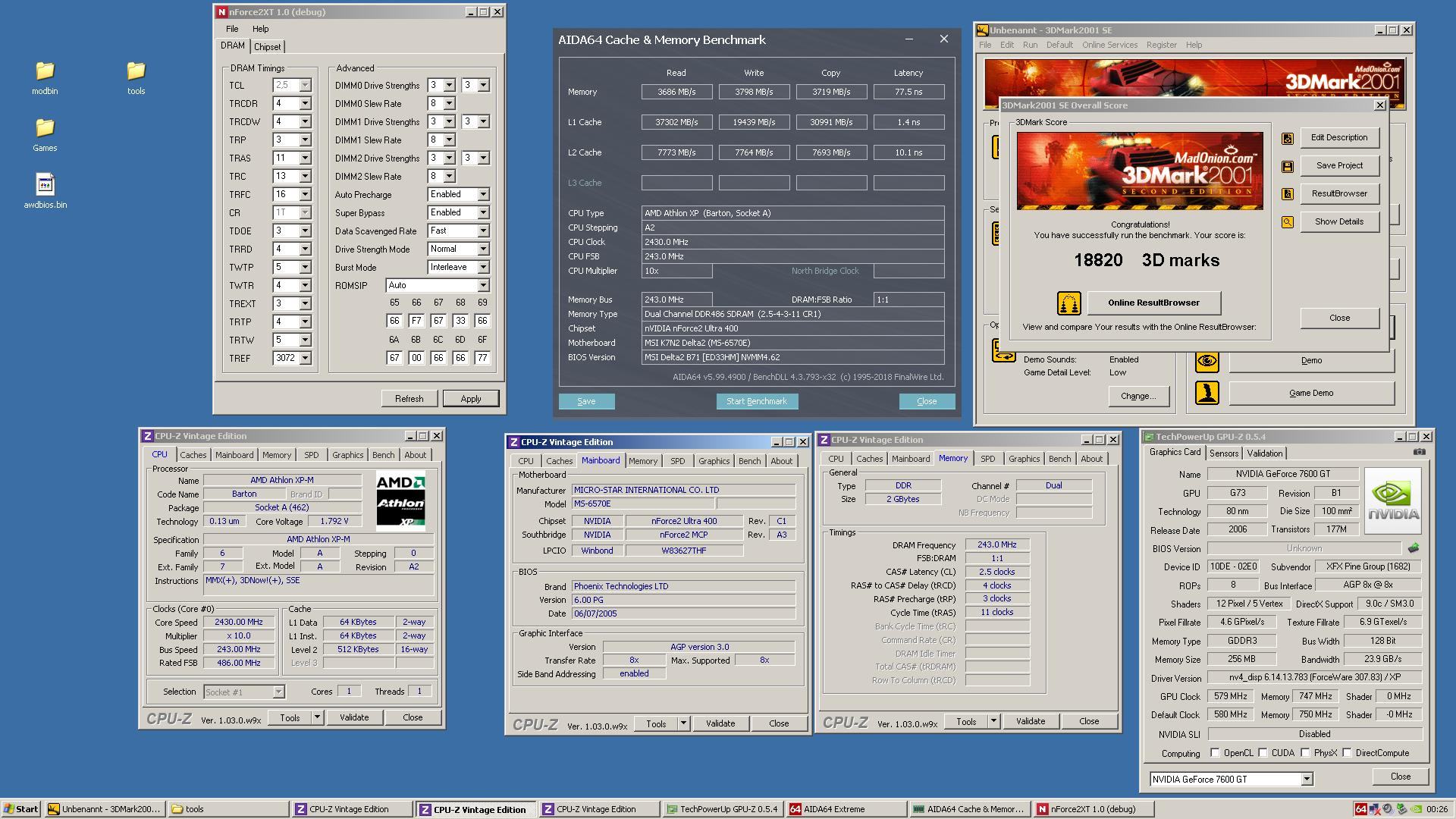Open the TREF dropdown showing 3072

tap(305, 359)
